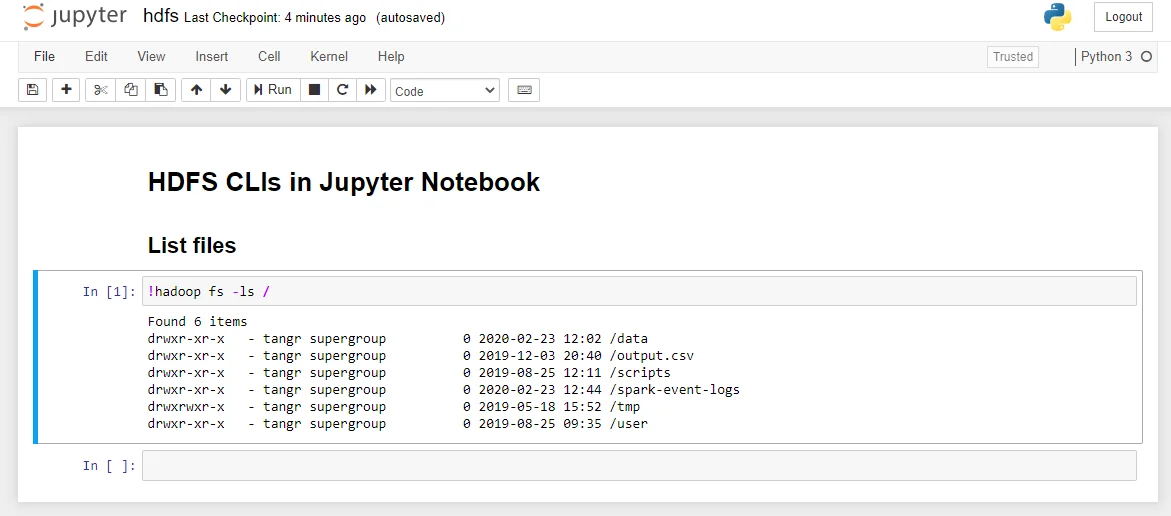Viewport: 1171px width, 516px height.
Task: Move selected cell up arrow
Action: click(x=196, y=90)
